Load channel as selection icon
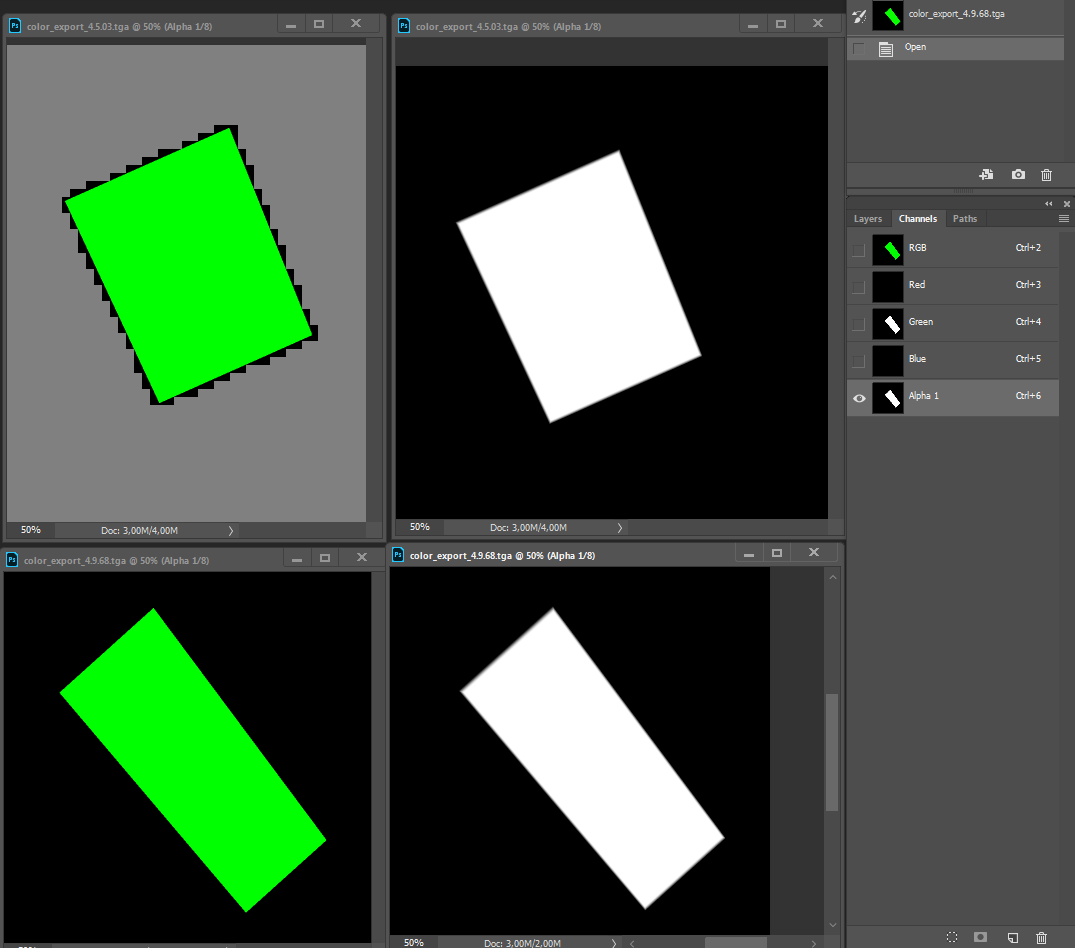 click(952, 937)
